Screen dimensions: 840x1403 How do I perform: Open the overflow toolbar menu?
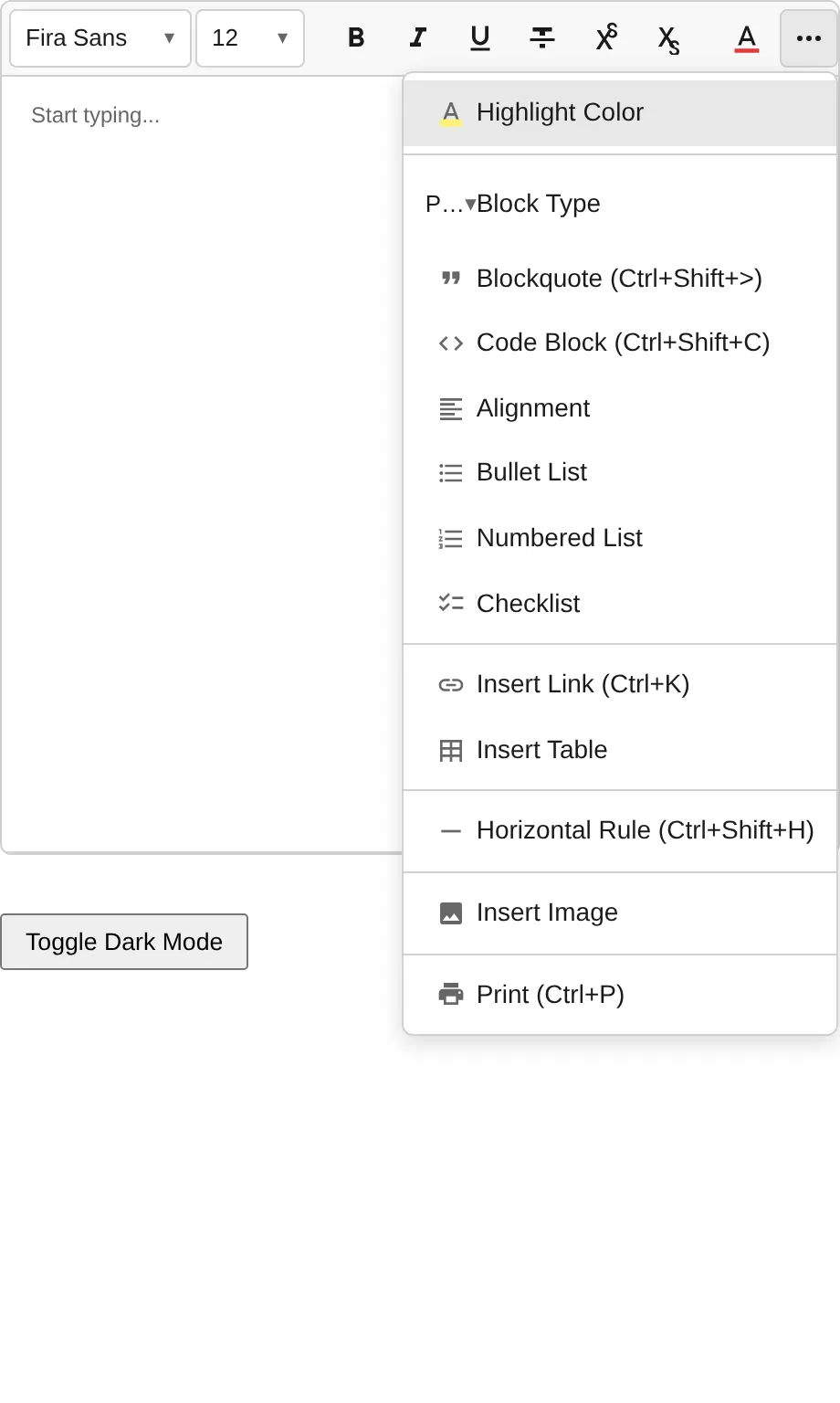pyautogui.click(x=807, y=37)
